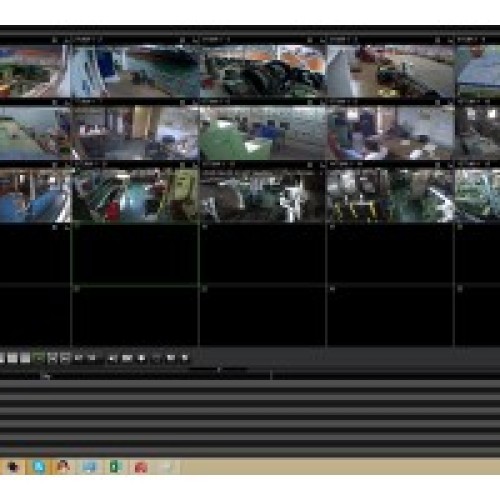Click the first striped recording track row
This screenshot has height=500, width=500.
click(x=250, y=384)
